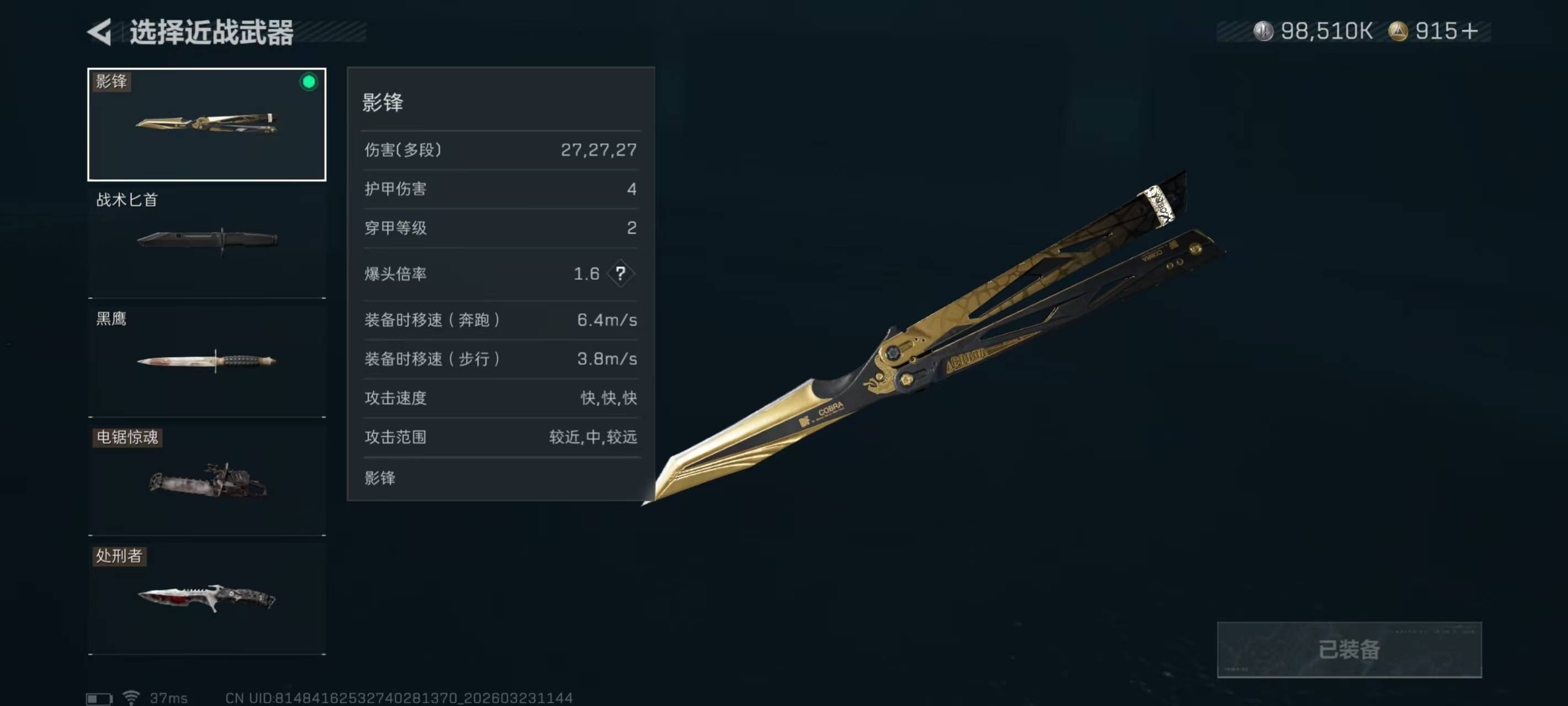Add more gold currency with plus sign
This screenshot has height=706, width=1568.
coord(1469,31)
